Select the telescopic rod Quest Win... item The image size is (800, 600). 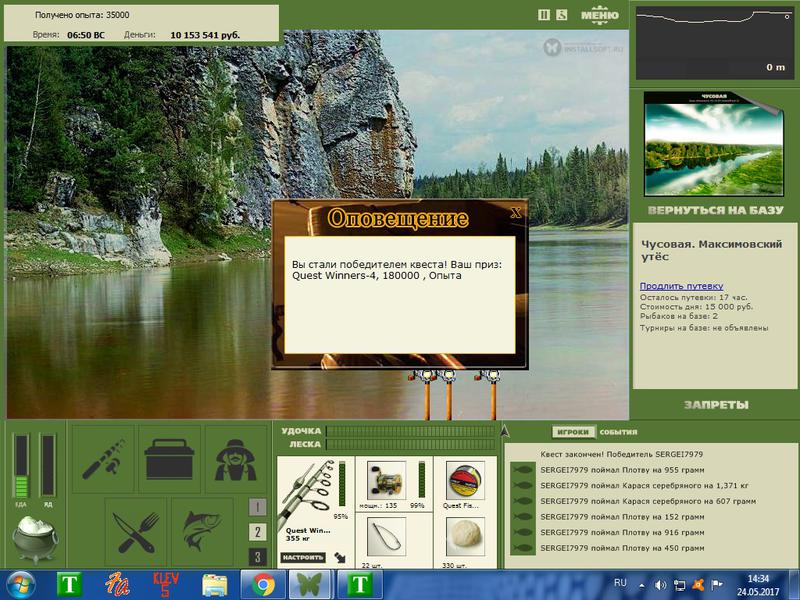coord(306,495)
